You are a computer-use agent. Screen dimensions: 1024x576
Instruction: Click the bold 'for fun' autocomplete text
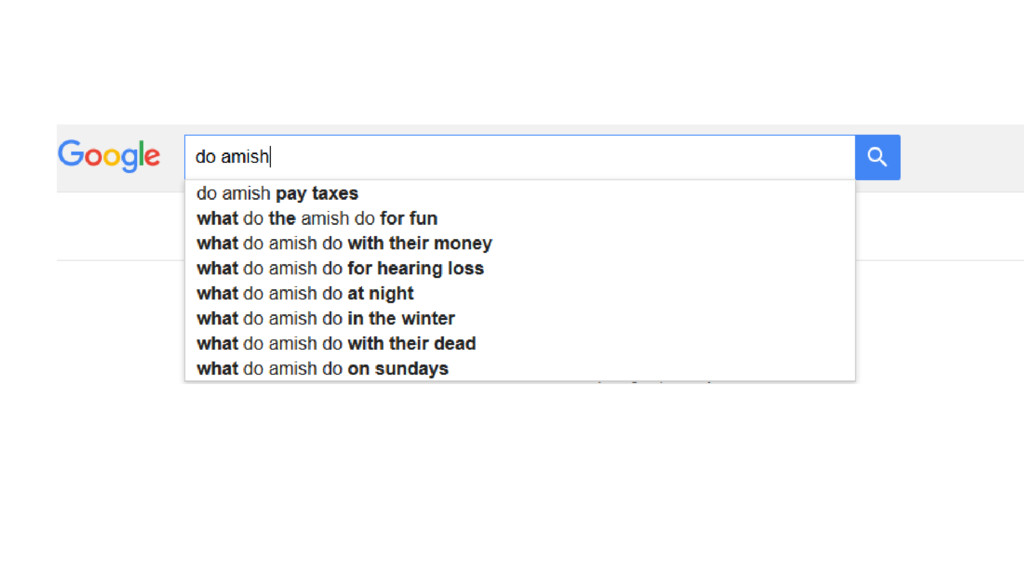pyautogui.click(x=409, y=218)
